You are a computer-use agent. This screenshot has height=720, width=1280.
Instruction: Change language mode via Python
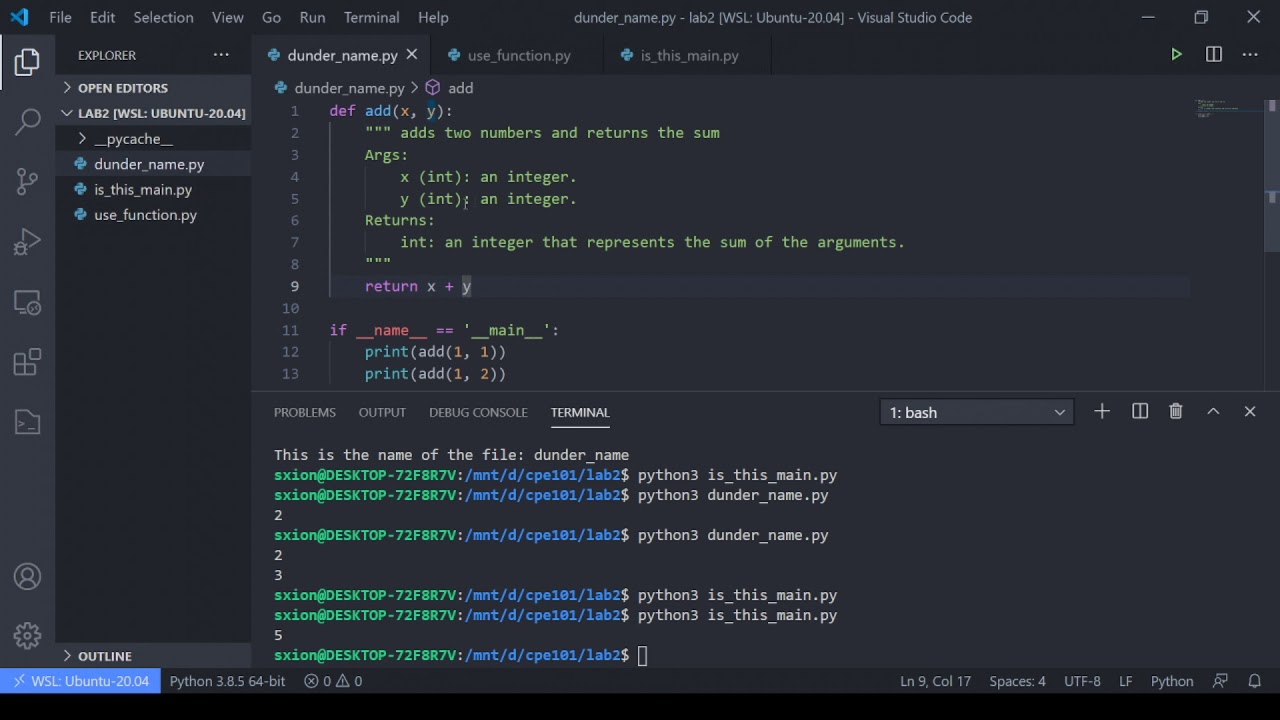[1172, 681]
